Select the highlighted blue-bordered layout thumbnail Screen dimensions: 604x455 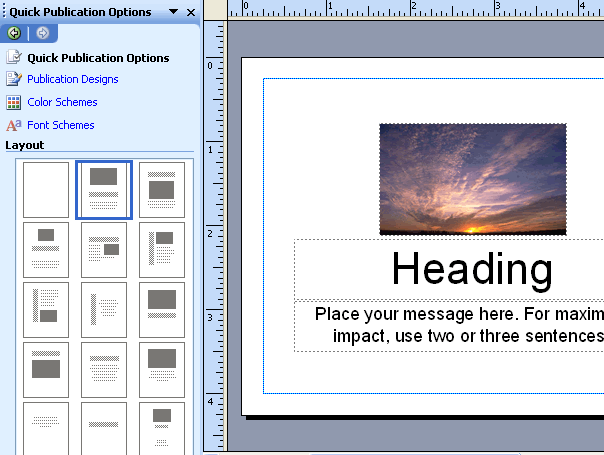104,189
